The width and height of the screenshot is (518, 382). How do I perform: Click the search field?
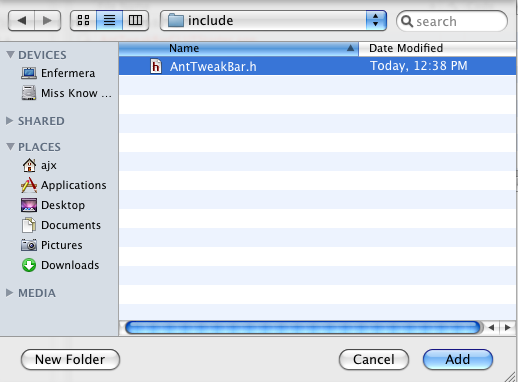click(452, 21)
